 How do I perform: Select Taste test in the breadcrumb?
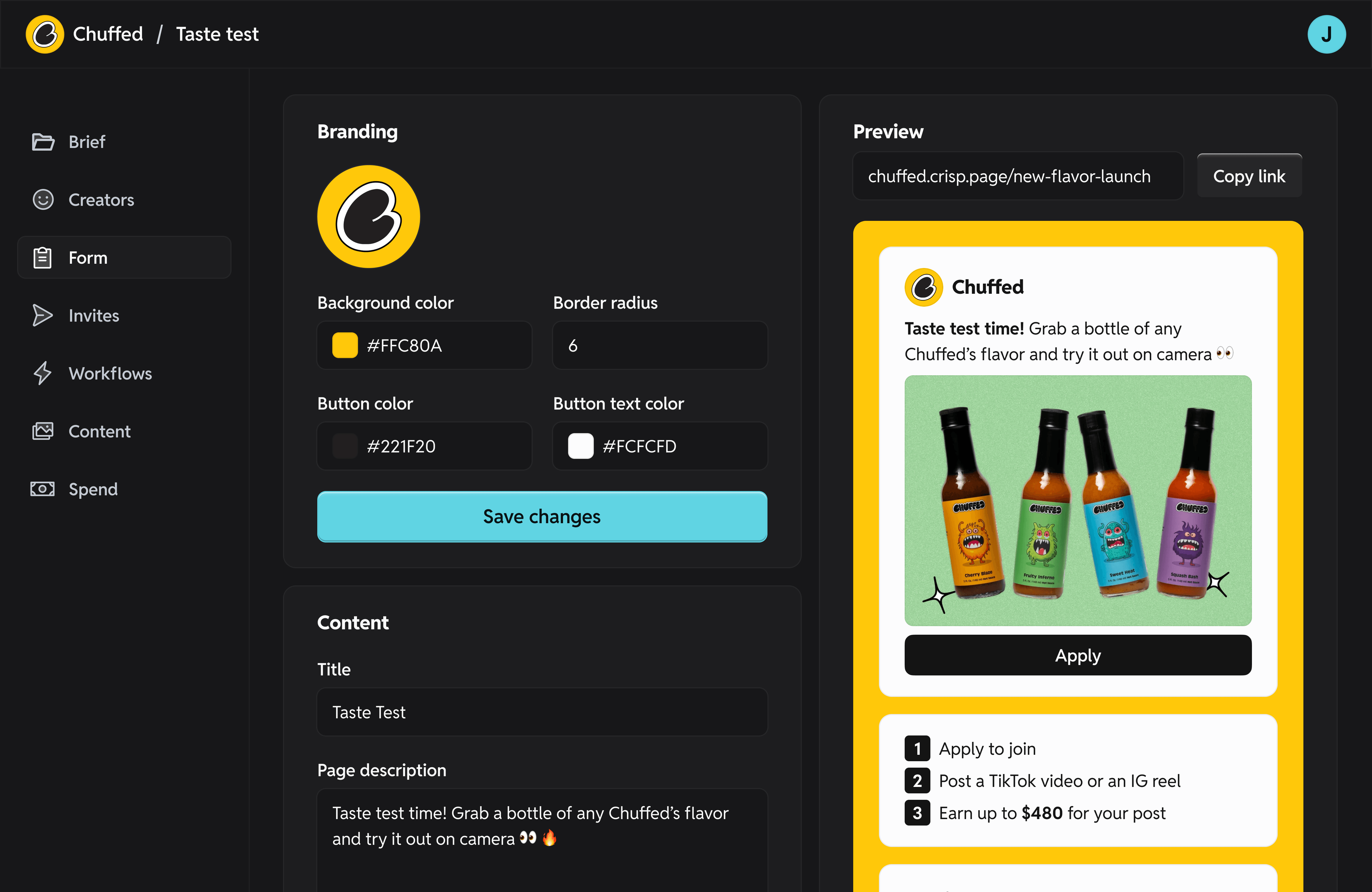[217, 34]
